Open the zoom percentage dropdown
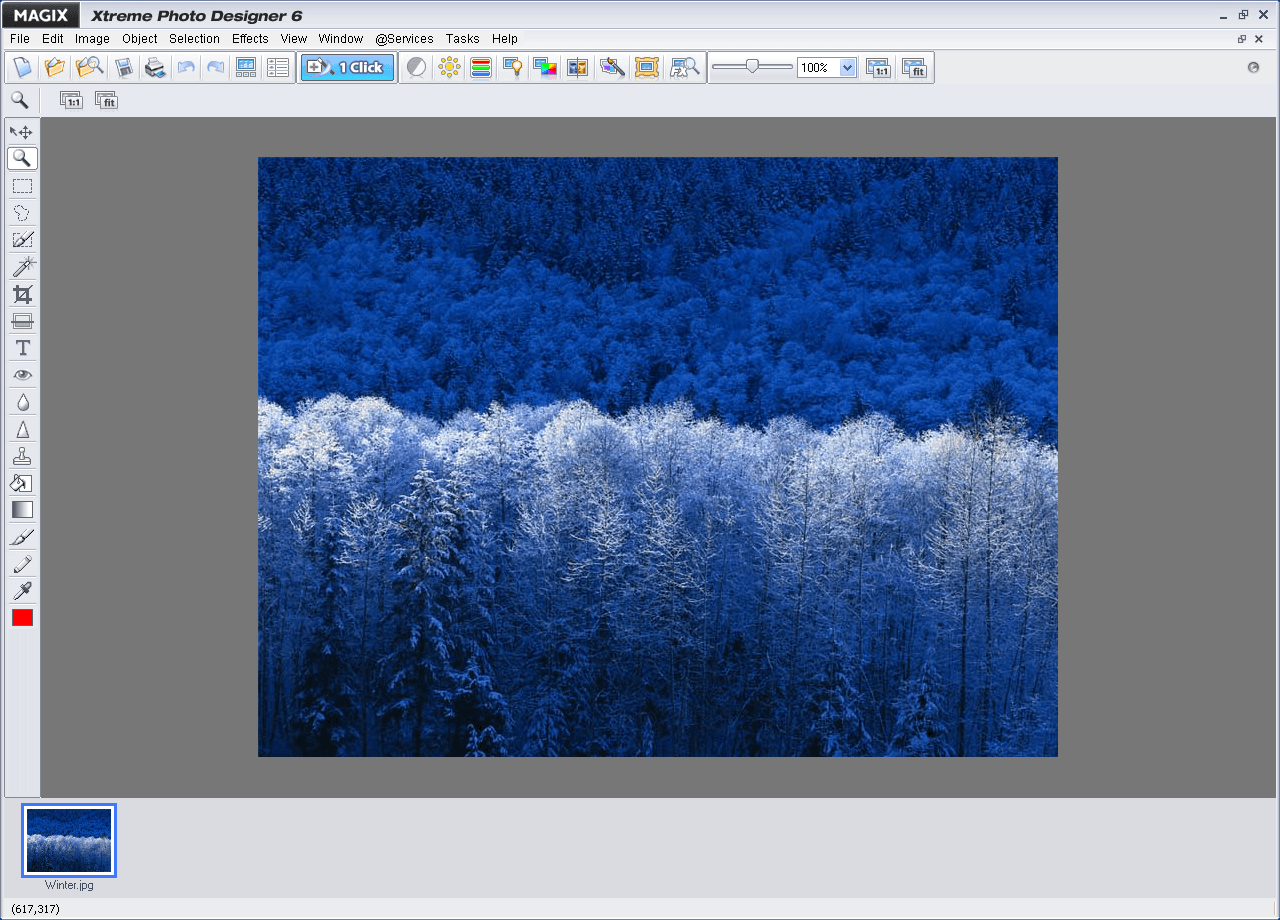1280x920 pixels. pyautogui.click(x=845, y=67)
